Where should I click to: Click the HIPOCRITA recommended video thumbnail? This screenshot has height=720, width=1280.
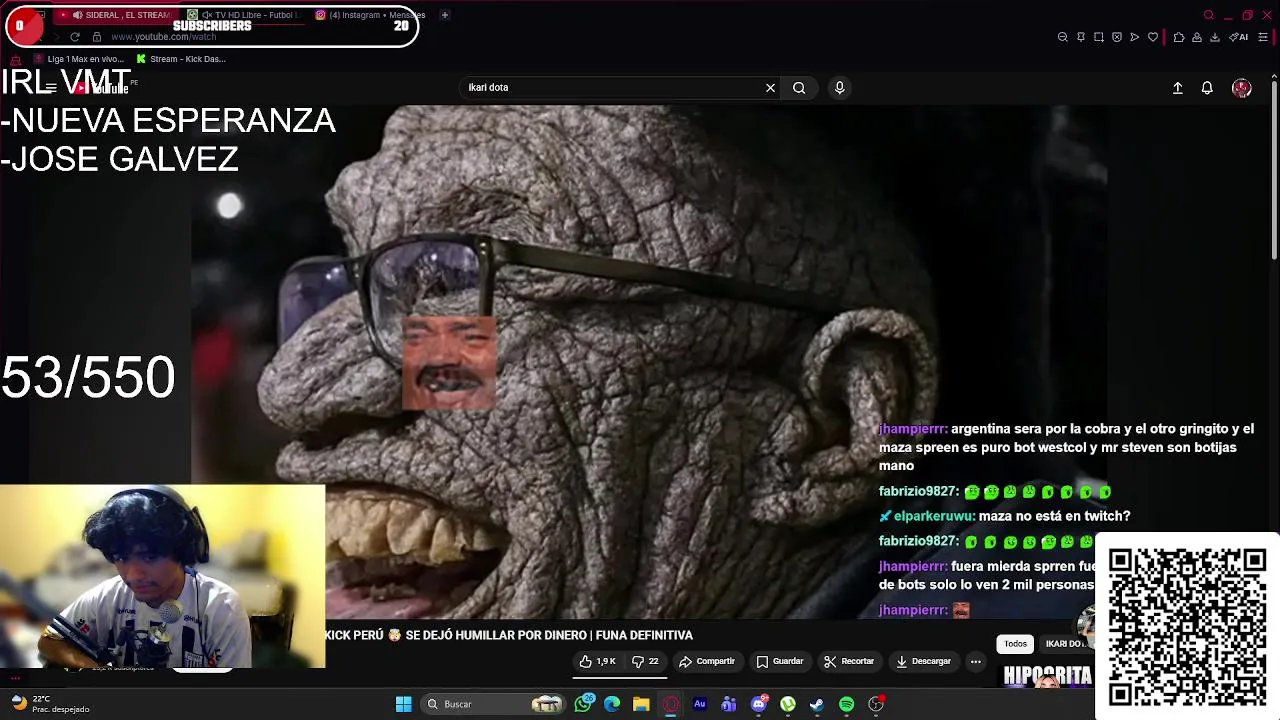[x=1047, y=677]
